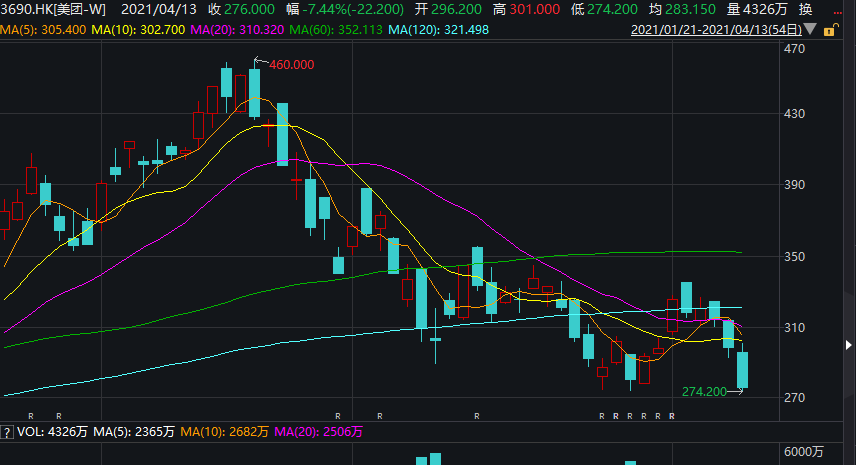The width and height of the screenshot is (856, 465).
Task: Click the 350 price axis label
Action: pyautogui.click(x=794, y=257)
